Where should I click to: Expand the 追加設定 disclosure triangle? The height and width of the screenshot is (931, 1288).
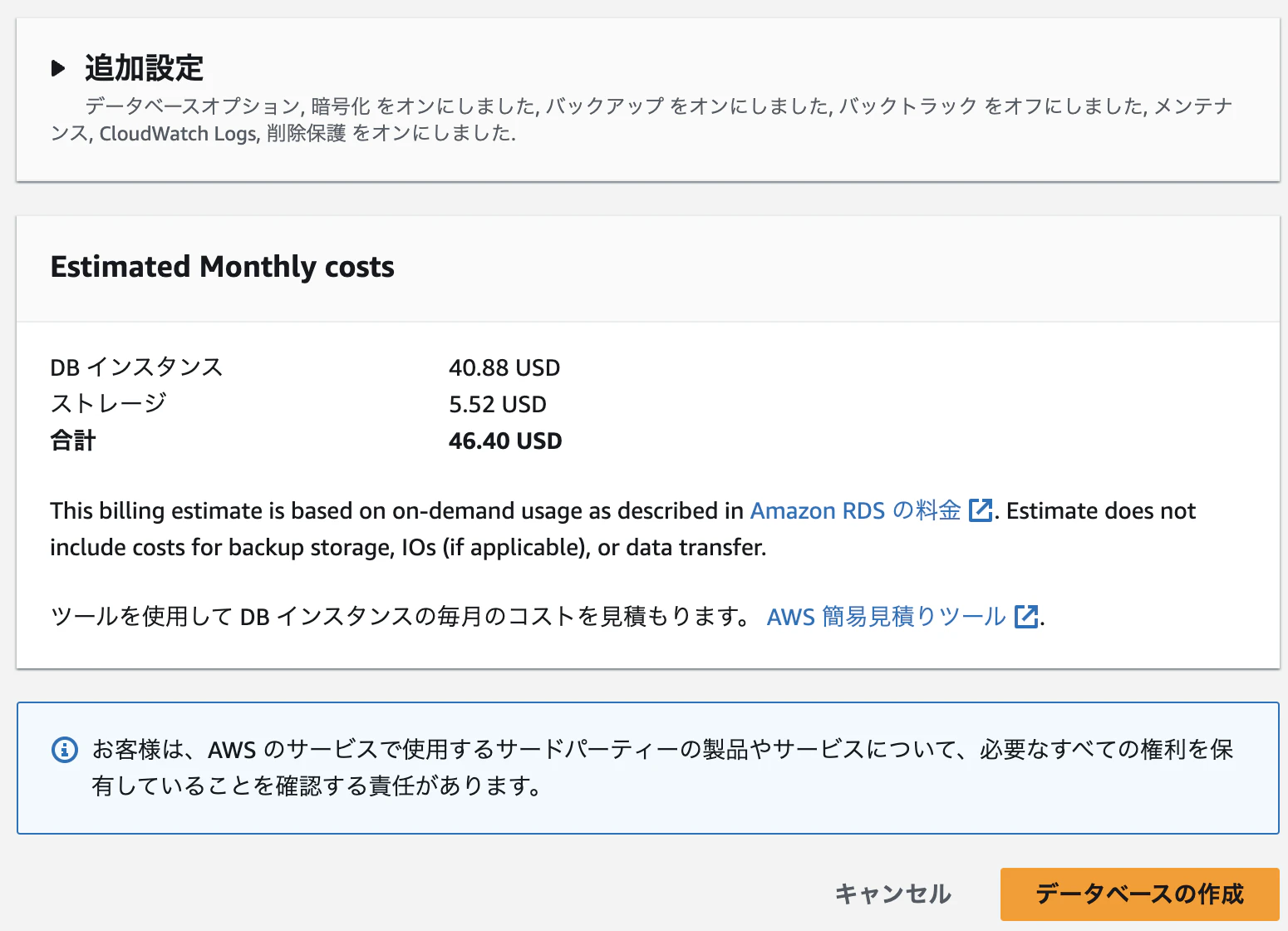[x=57, y=68]
